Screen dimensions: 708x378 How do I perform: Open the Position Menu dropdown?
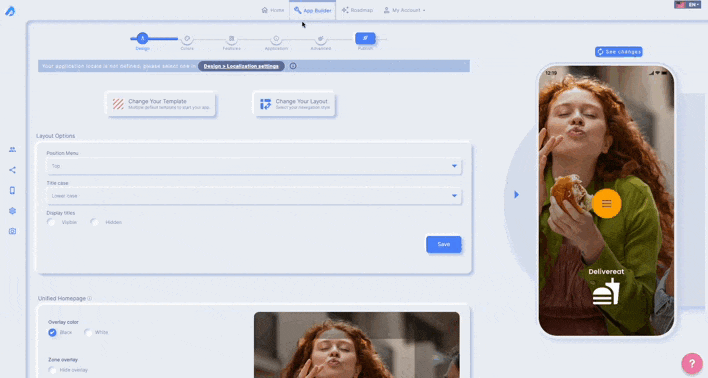[254, 166]
